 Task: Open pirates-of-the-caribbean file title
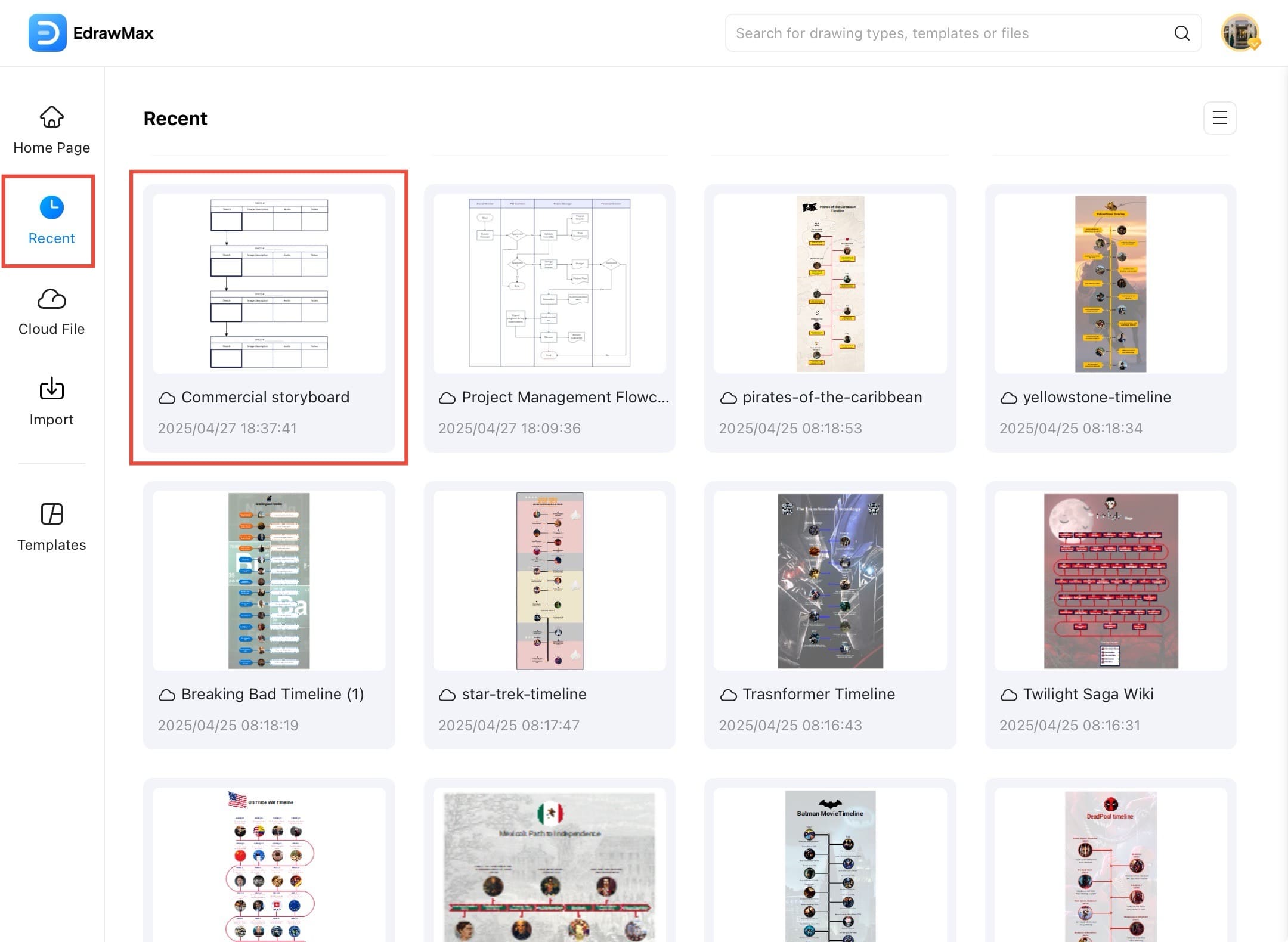pos(832,398)
